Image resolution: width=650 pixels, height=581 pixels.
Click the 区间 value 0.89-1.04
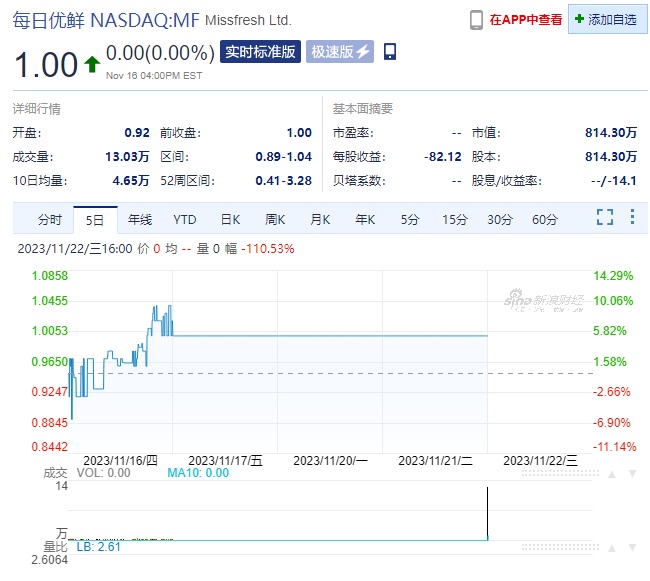pos(284,157)
